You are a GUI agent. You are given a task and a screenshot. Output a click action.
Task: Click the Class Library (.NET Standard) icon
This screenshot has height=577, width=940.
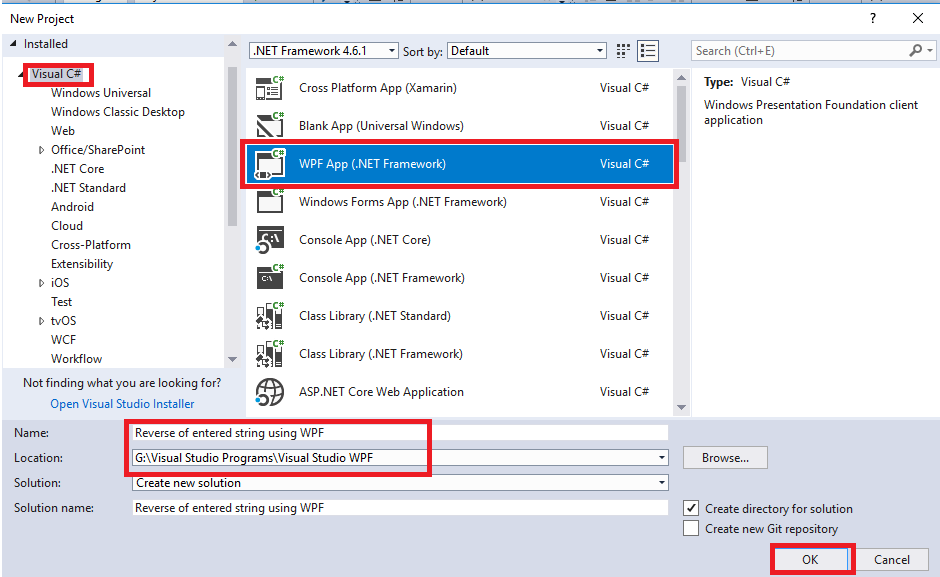[x=270, y=316]
